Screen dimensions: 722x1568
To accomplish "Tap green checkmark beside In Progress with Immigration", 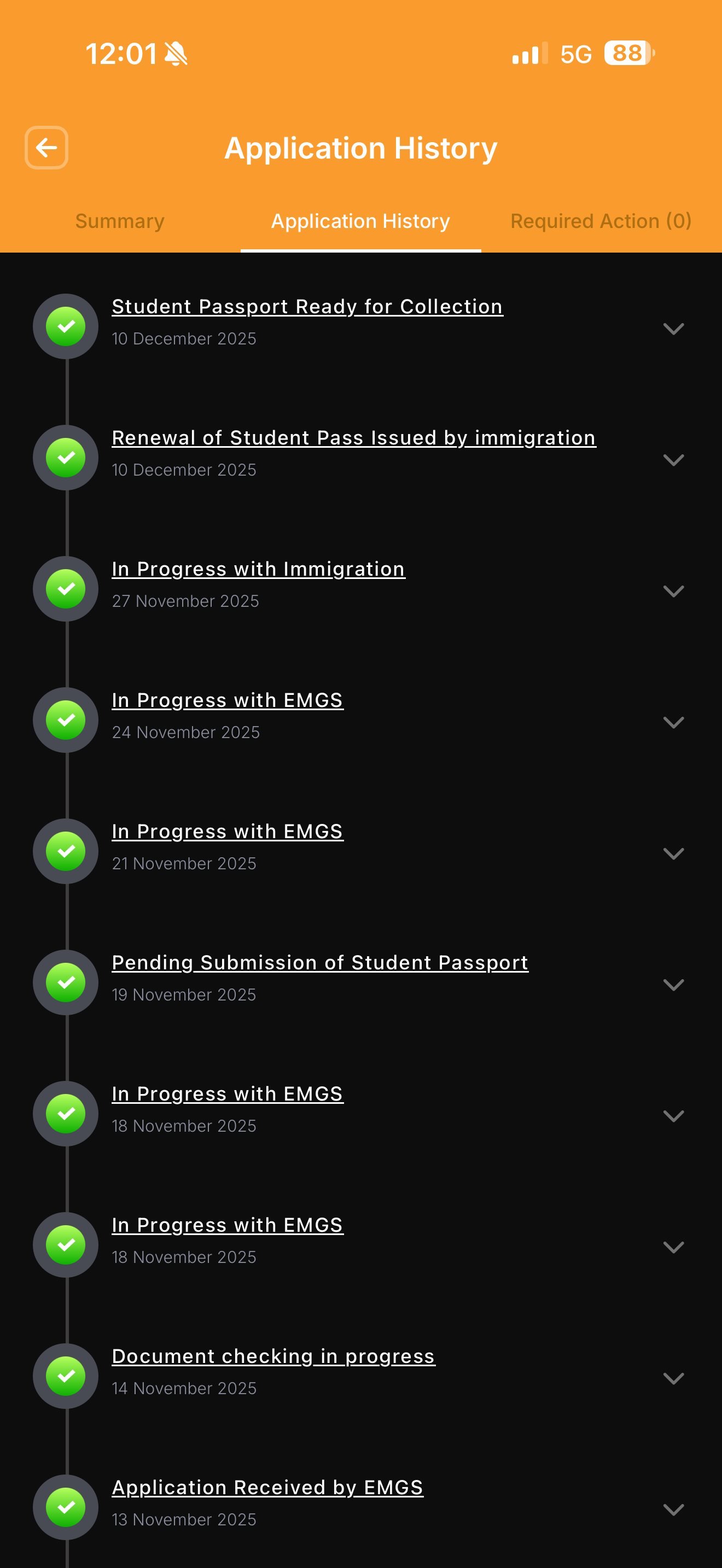I will 66,589.
